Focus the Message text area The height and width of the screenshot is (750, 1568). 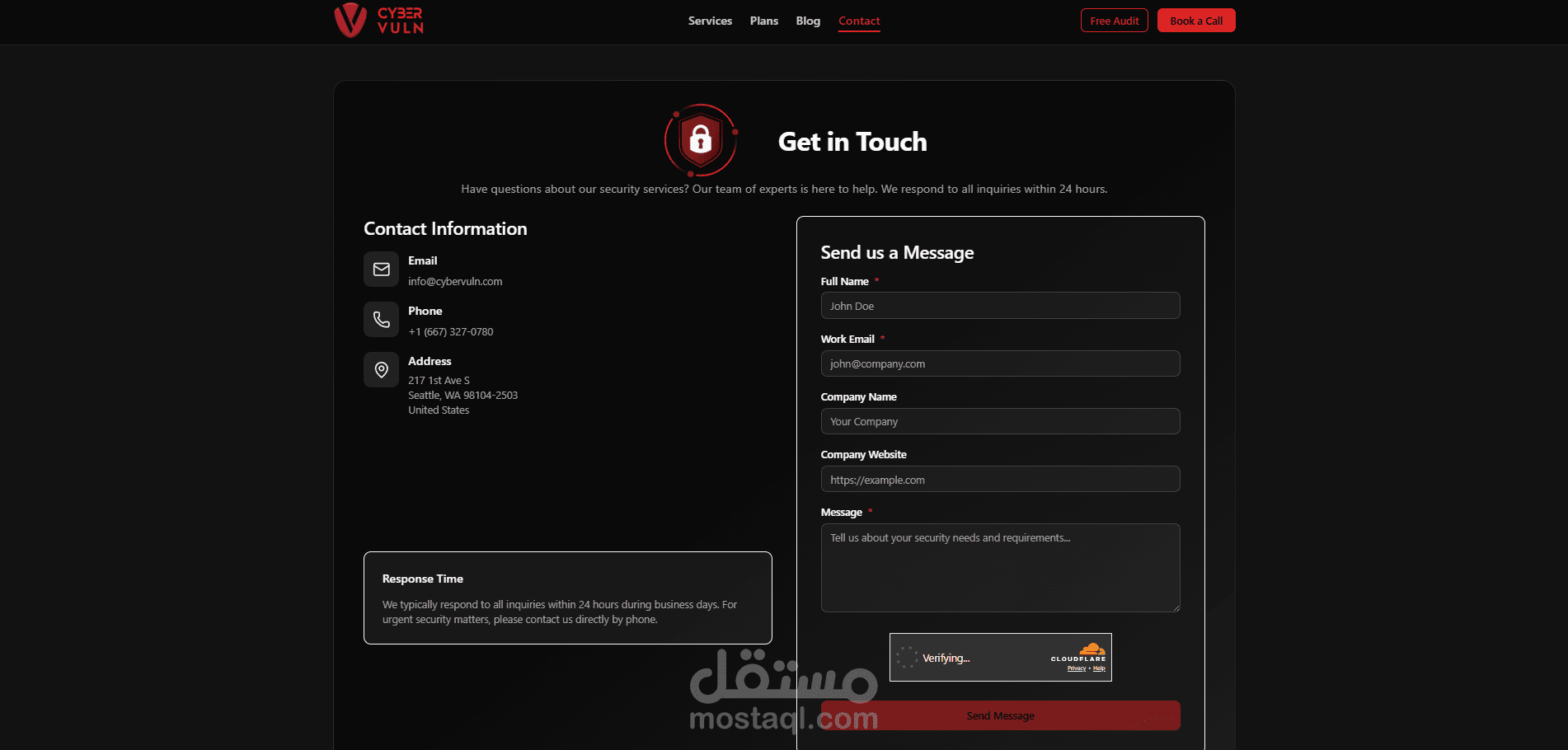tap(1001, 568)
